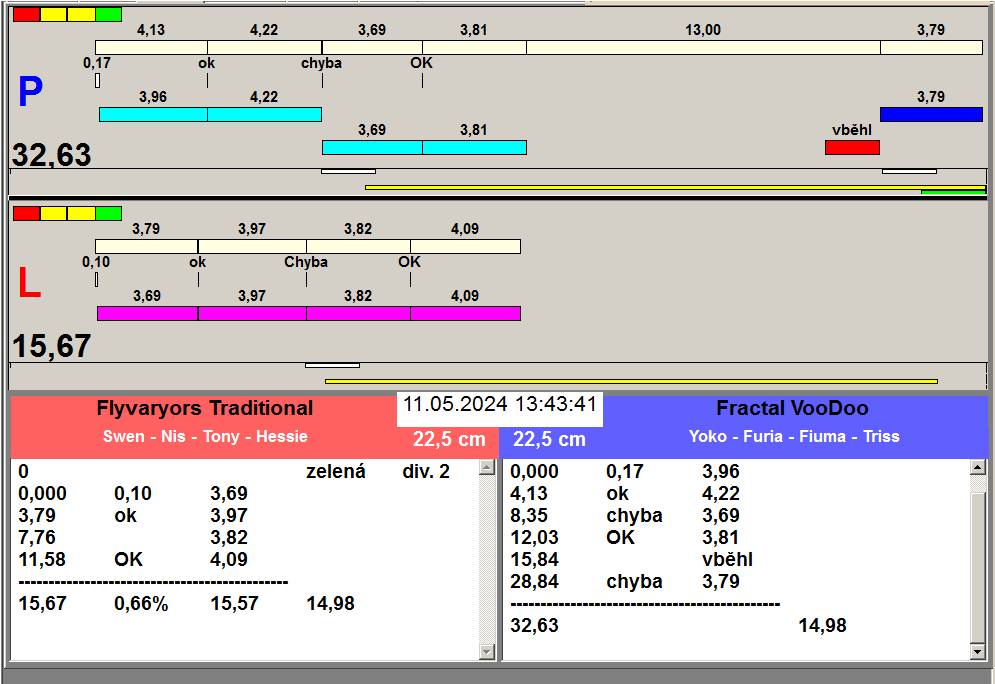Click 15,57 in left results list
This screenshot has width=995, height=684.
click(234, 603)
